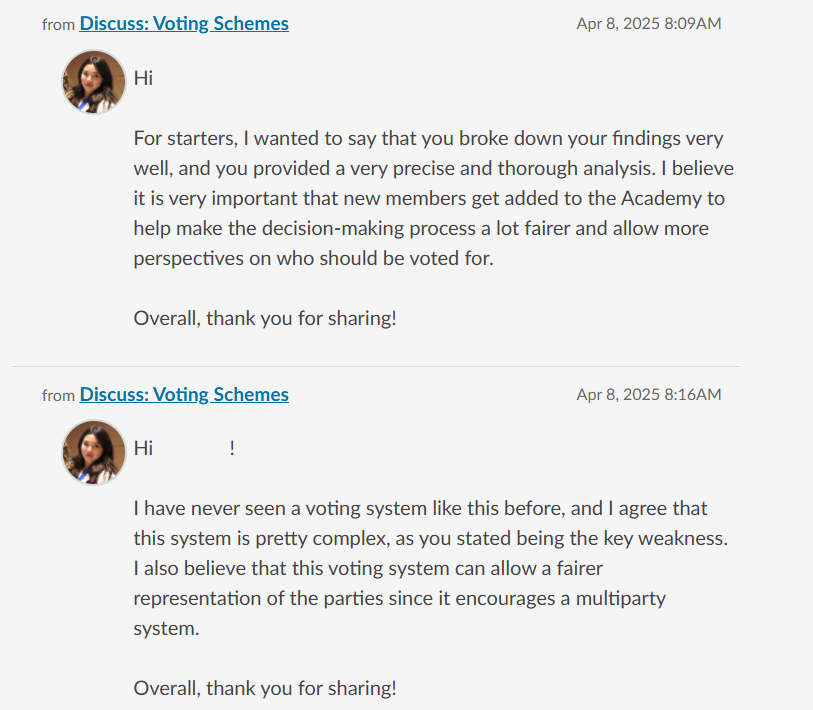This screenshot has width=813, height=710.
Task: Click the exclamation mark after the second greeting
Action: coord(232,448)
